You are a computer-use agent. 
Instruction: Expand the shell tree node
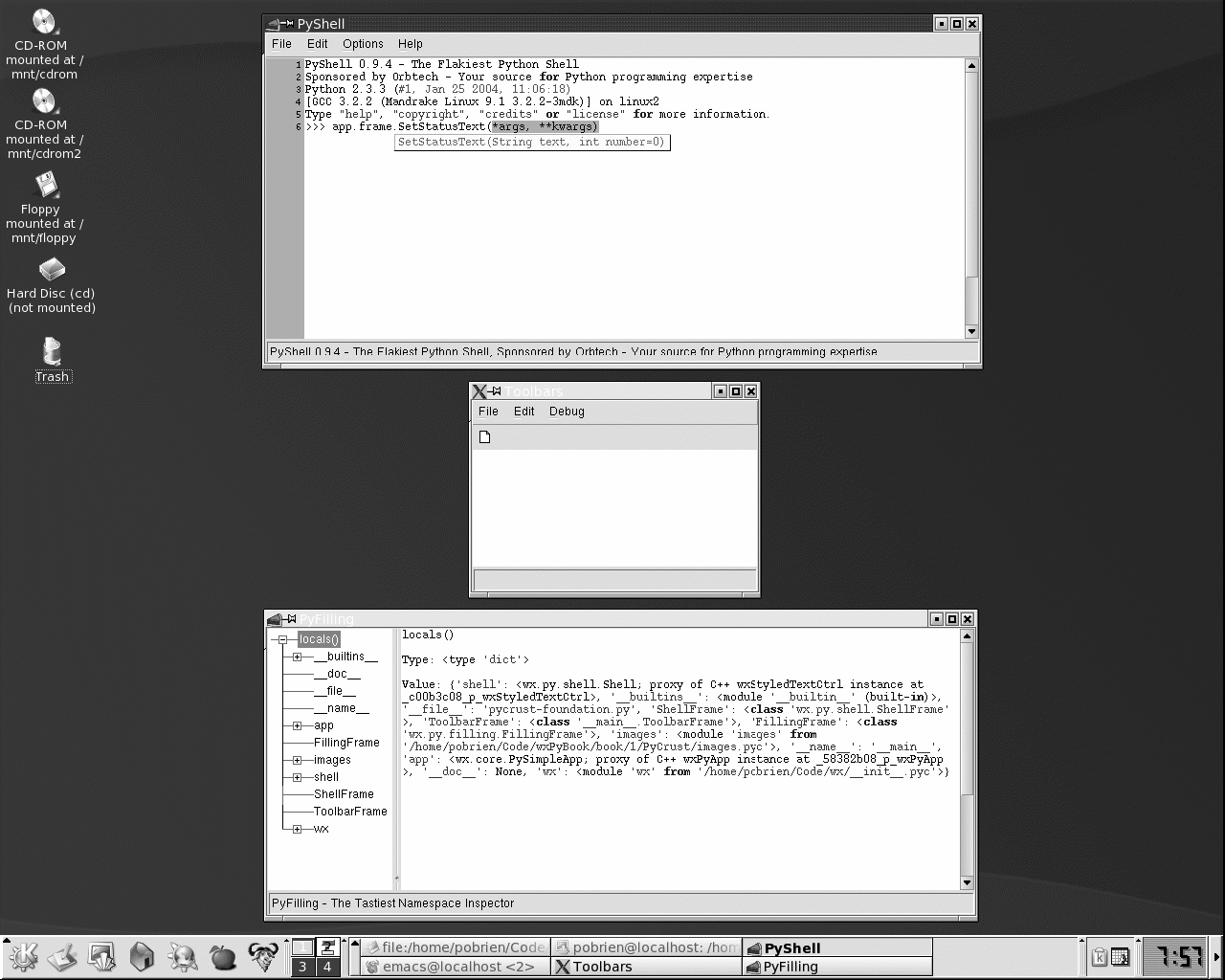click(x=297, y=777)
